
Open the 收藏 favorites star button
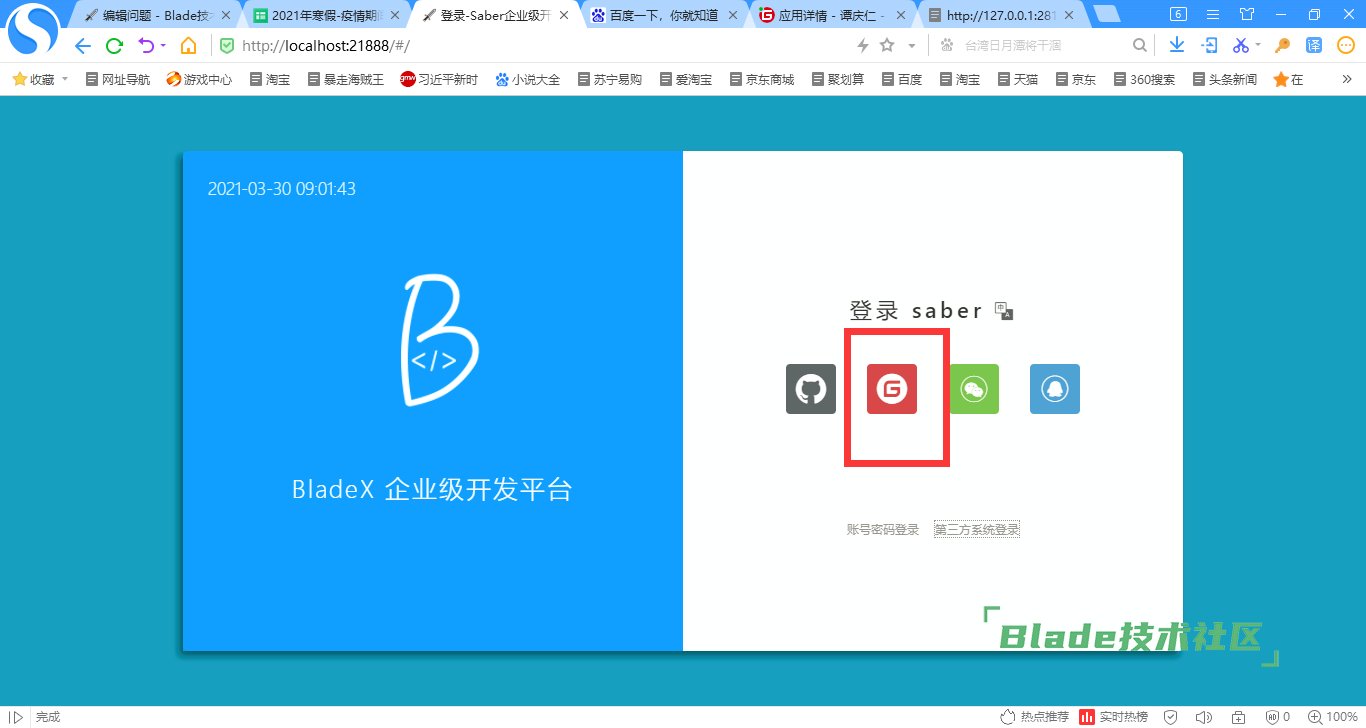pyautogui.click(x=33, y=79)
